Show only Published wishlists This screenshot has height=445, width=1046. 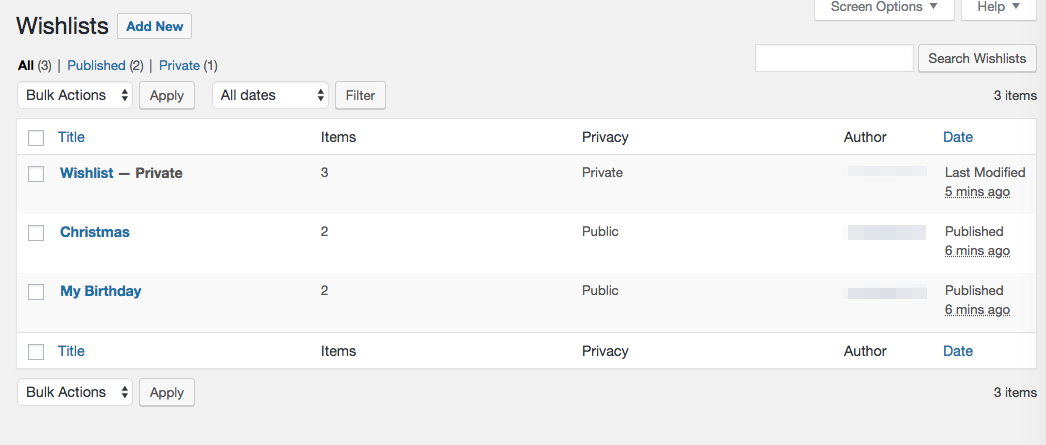click(96, 66)
